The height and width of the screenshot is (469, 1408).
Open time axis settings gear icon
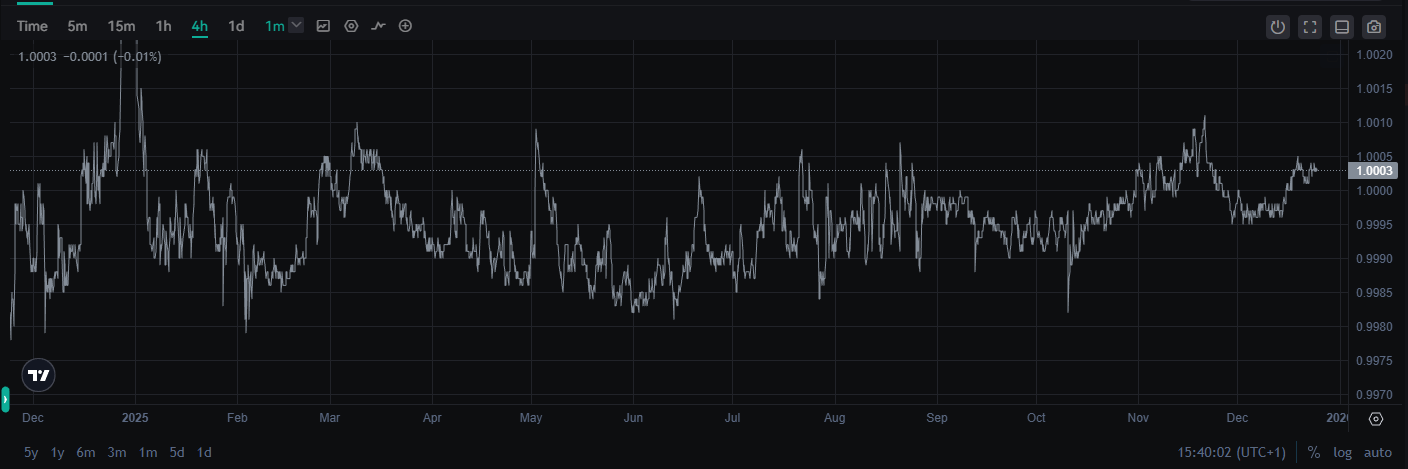click(1376, 419)
